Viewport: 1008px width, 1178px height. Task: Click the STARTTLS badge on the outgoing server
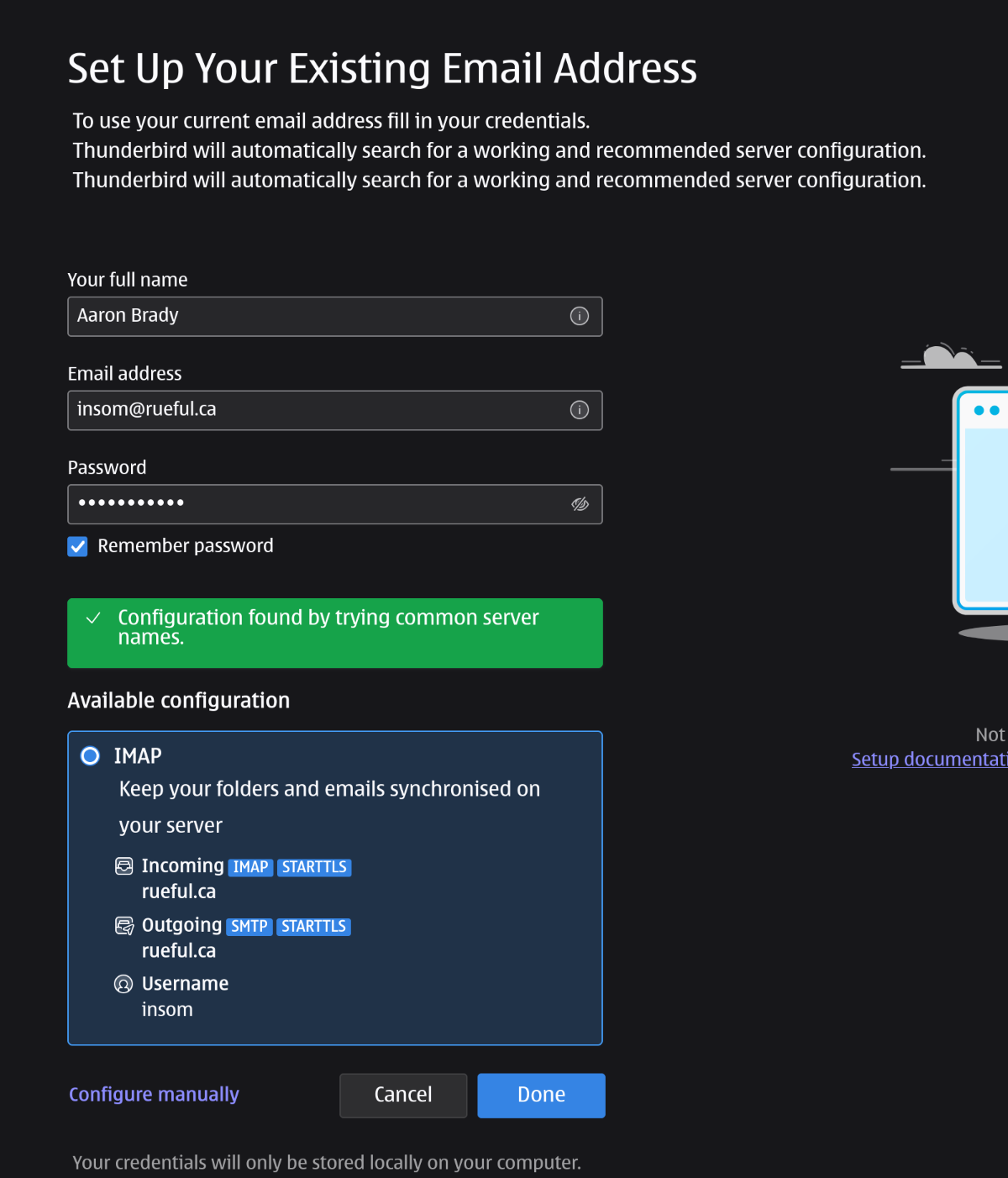point(313,926)
